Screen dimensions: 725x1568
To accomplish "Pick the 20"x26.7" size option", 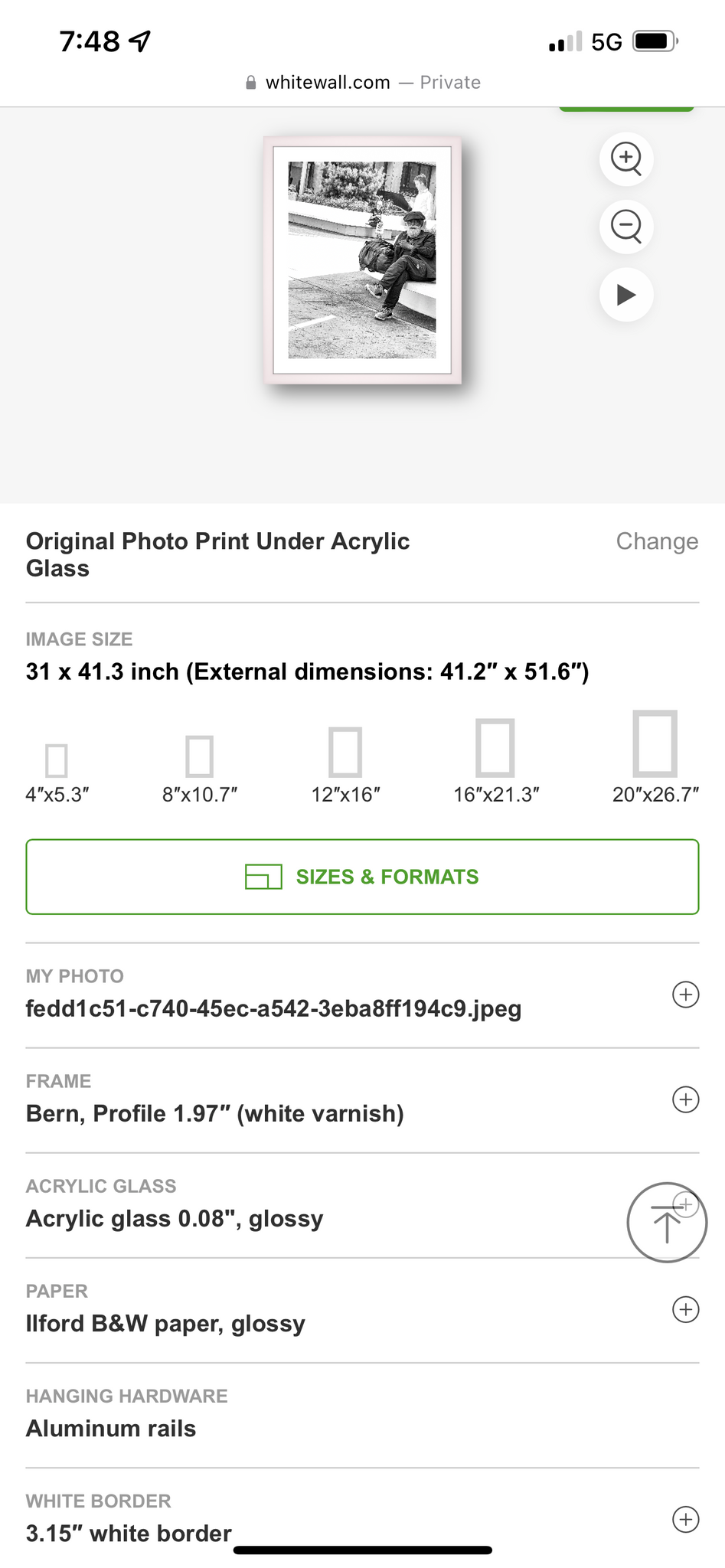I will coord(655,756).
